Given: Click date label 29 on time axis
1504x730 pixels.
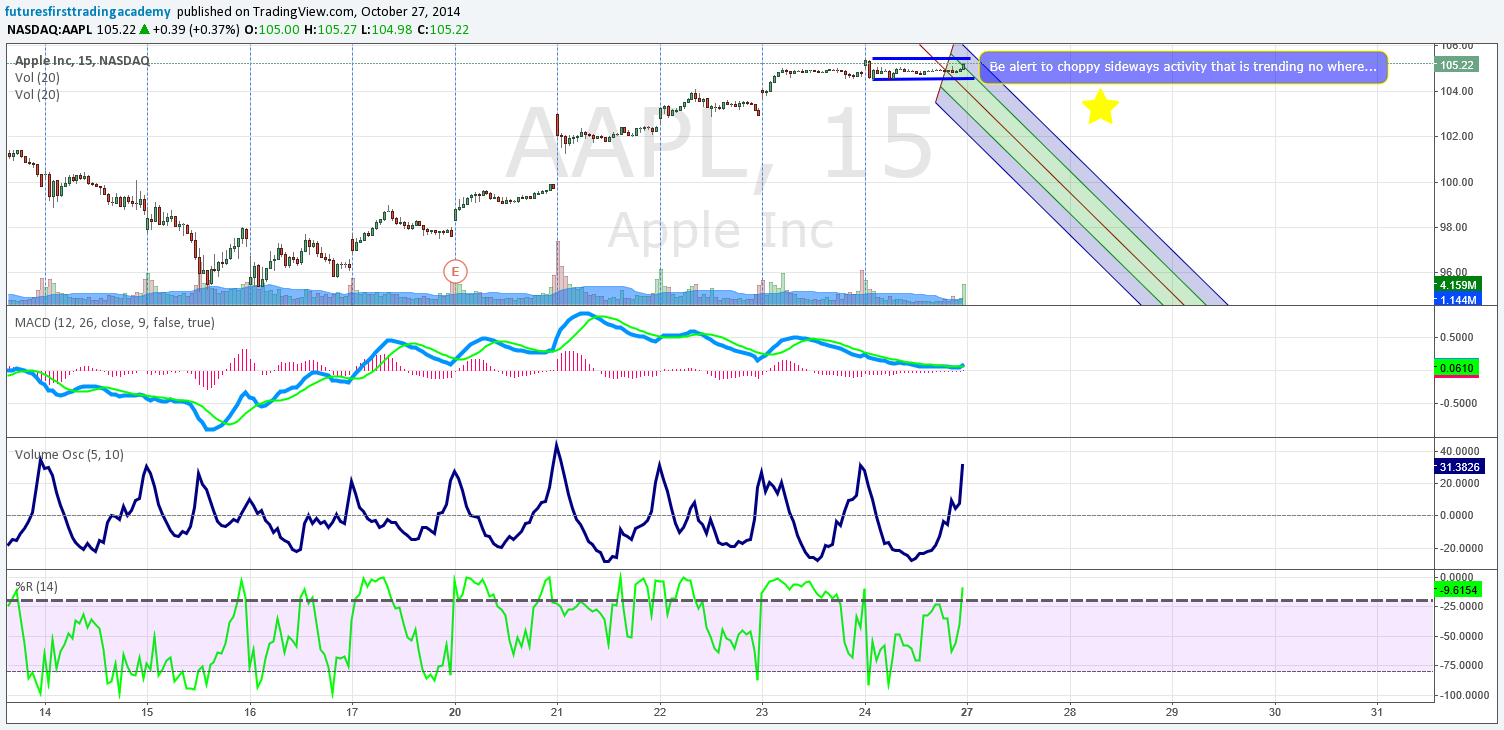Looking at the screenshot, I should 1172,712.
